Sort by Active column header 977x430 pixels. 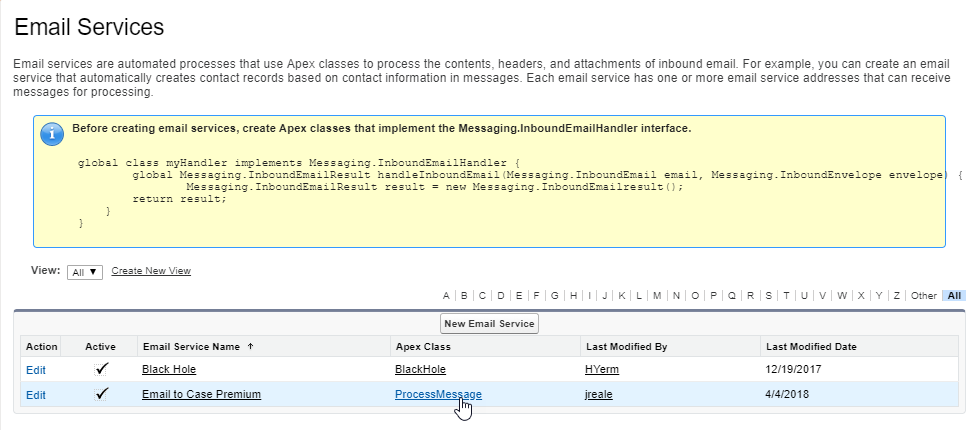[x=100, y=346]
